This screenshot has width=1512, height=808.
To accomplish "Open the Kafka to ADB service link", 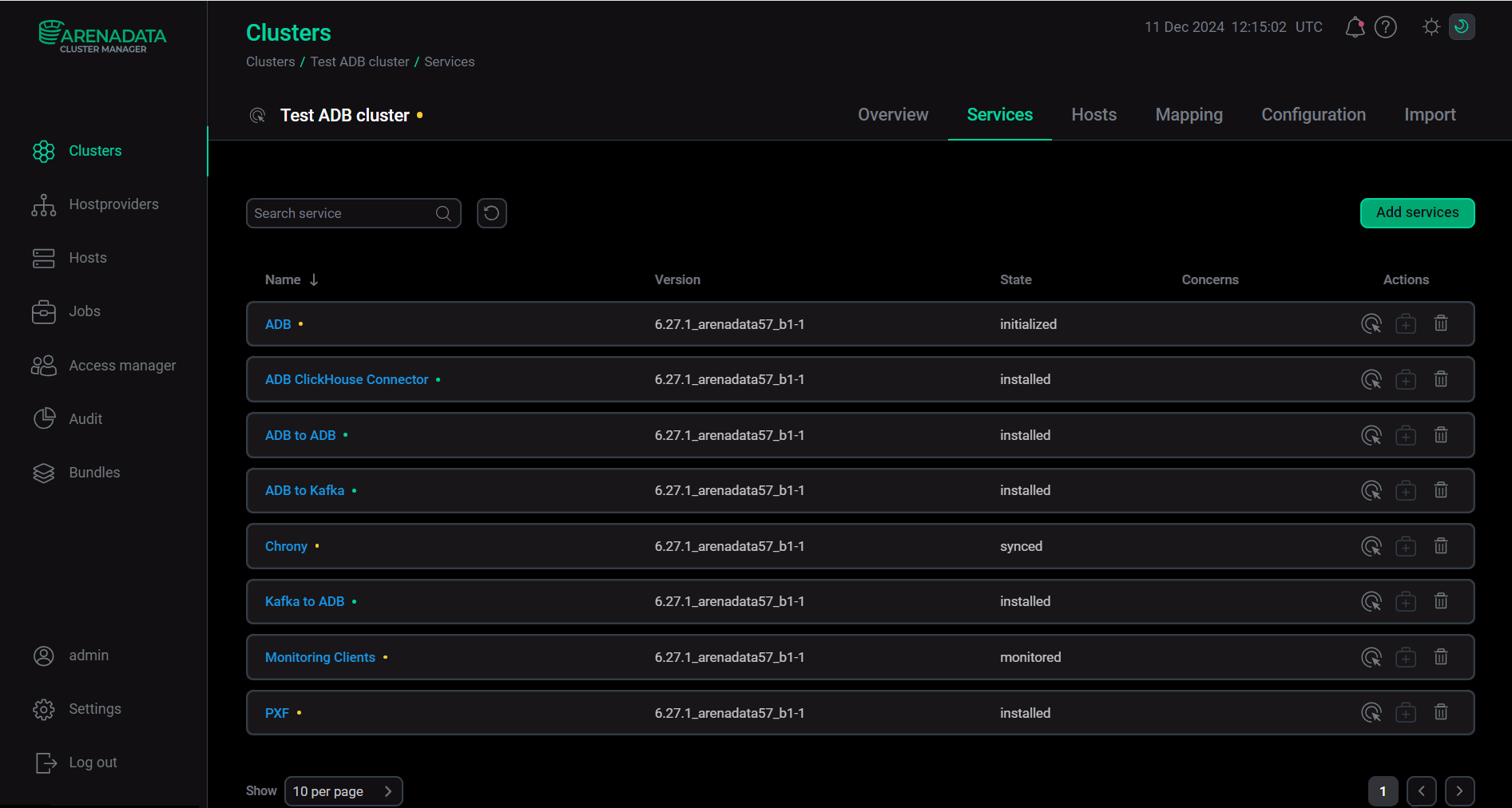I will pyautogui.click(x=304, y=601).
